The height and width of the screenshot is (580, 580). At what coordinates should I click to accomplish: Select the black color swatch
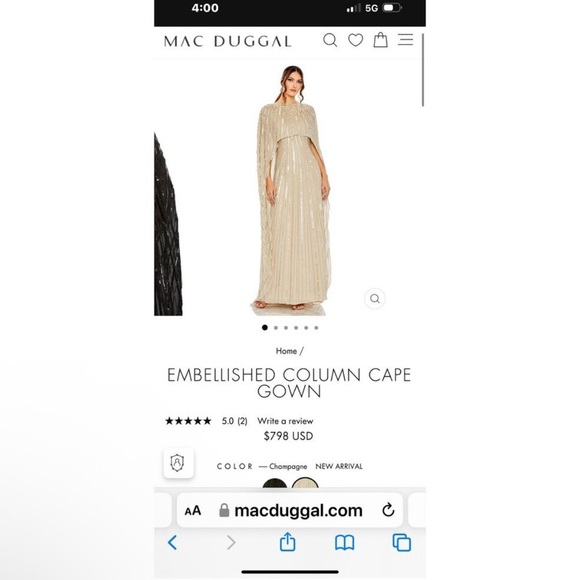274,483
